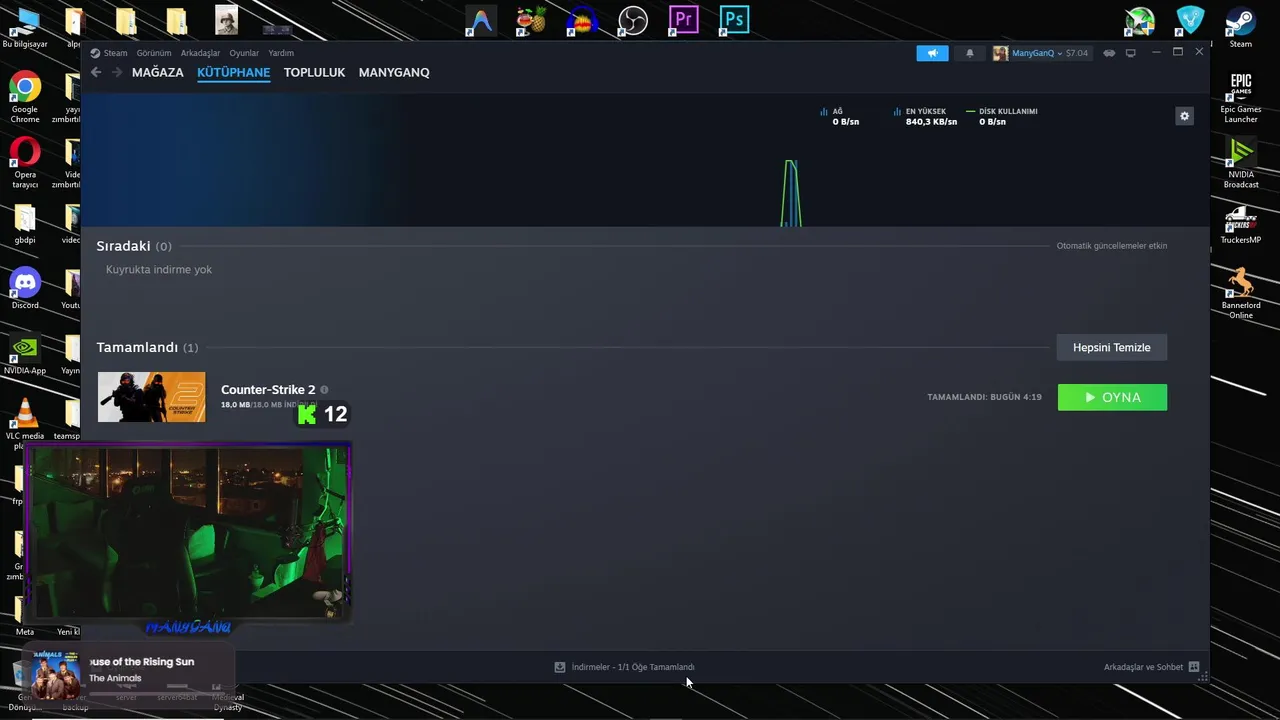
Task: Click the Otomatik güncellemeler etkin text
Action: pyautogui.click(x=1112, y=246)
